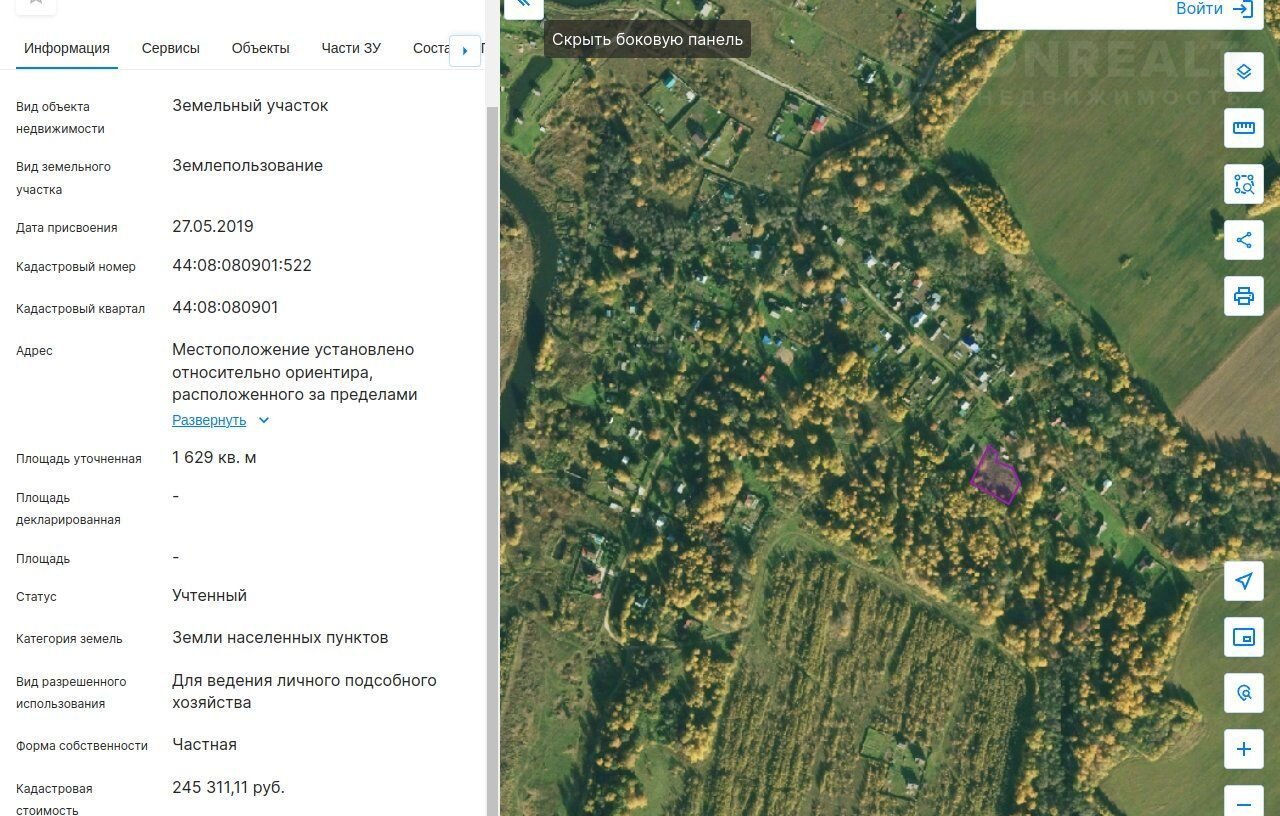
Task: Zoom out the map with minus button
Action: (x=1243, y=802)
